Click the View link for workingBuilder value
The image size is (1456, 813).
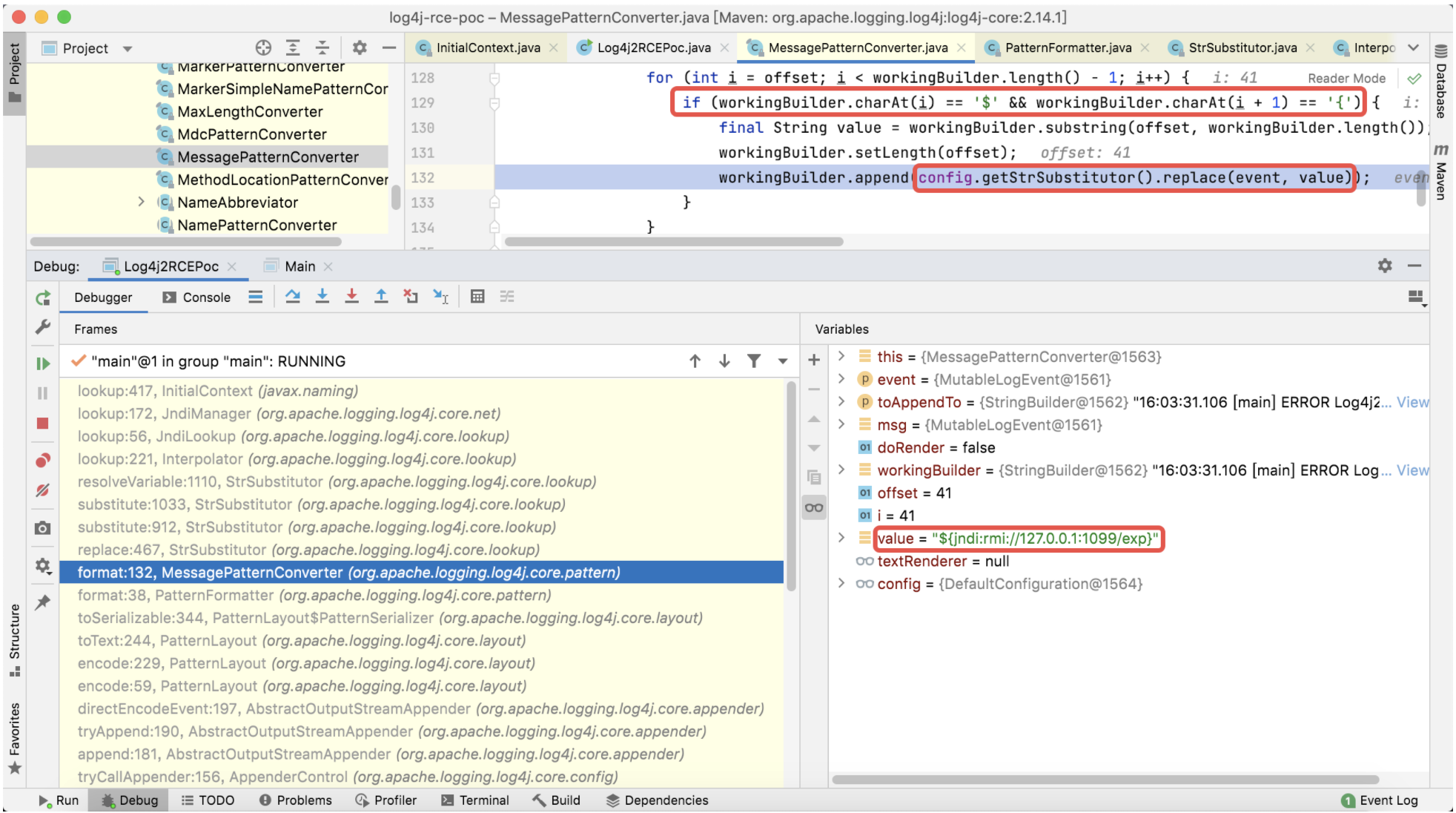(1412, 470)
